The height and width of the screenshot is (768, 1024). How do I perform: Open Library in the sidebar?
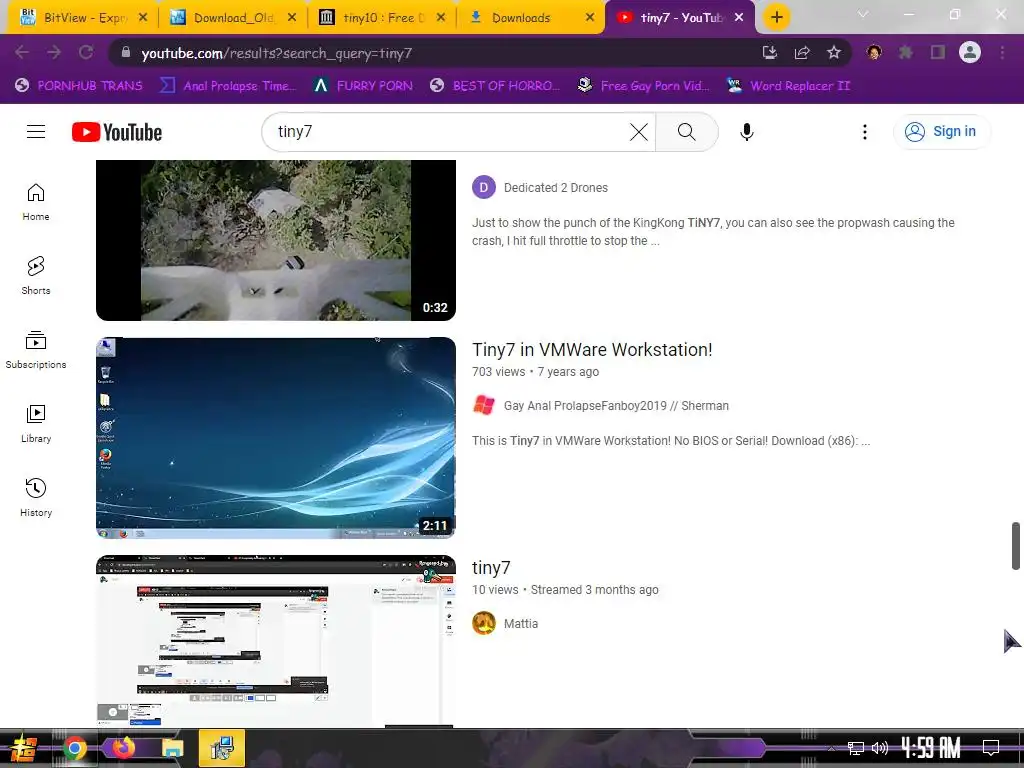[x=36, y=424]
